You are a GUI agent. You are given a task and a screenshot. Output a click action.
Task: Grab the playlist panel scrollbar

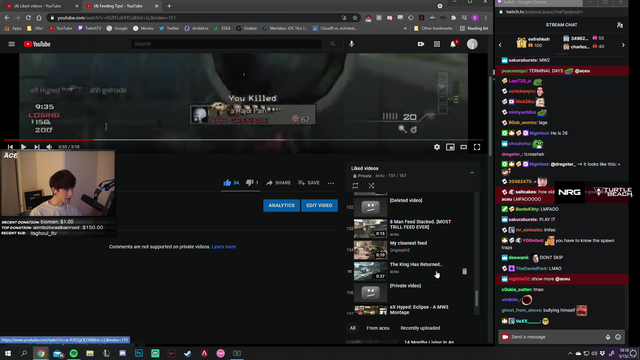pos(476,298)
